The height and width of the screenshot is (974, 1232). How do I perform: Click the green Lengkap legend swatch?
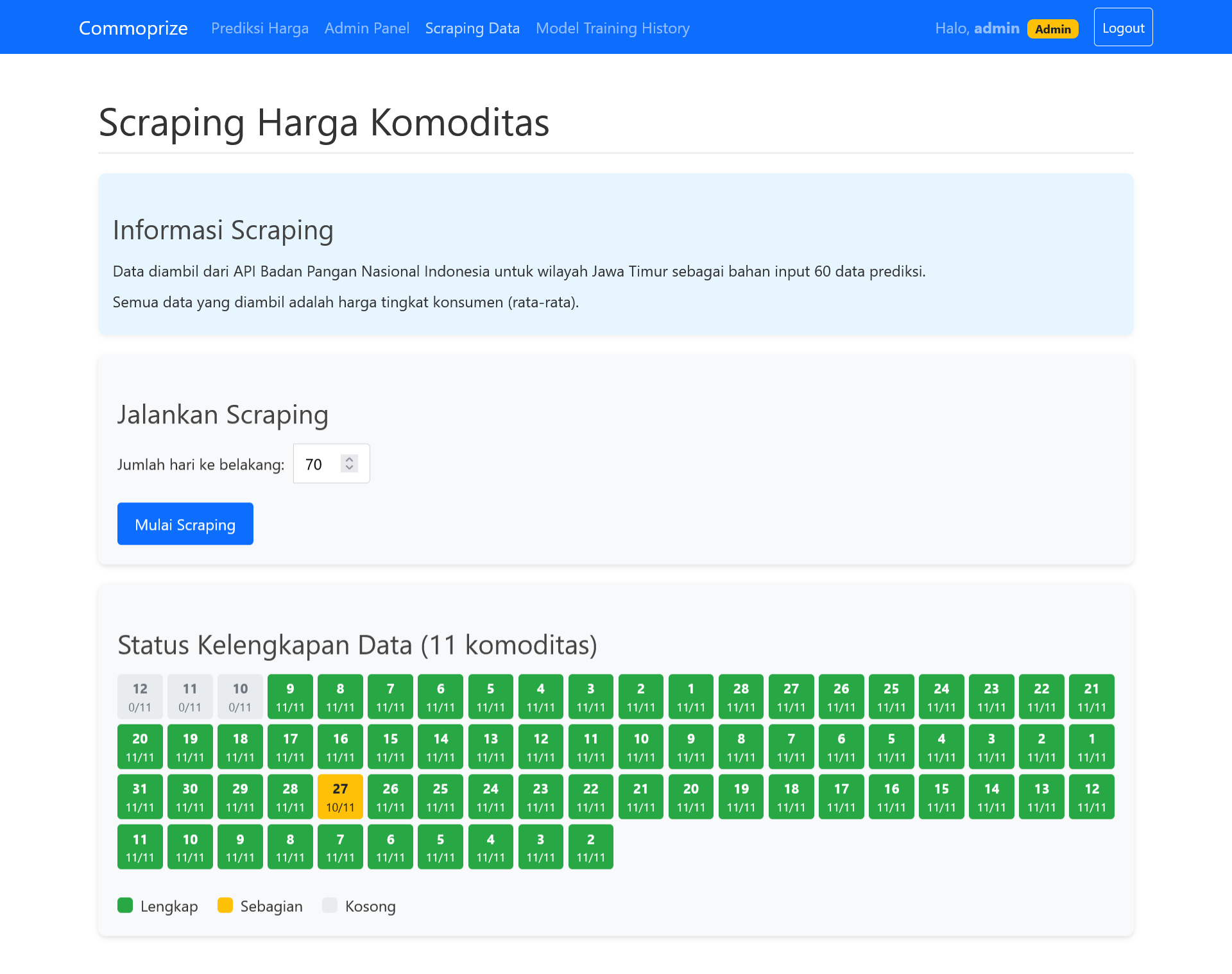click(125, 905)
